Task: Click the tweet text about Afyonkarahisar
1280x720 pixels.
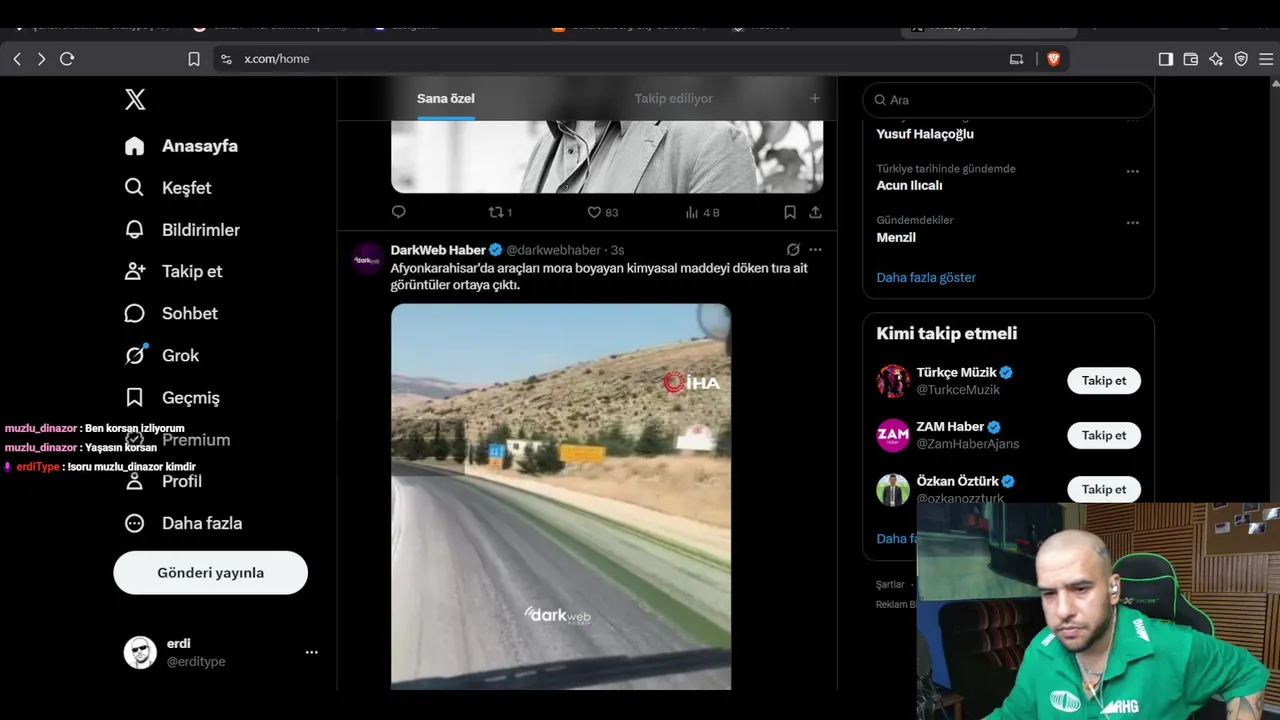Action: click(599, 277)
